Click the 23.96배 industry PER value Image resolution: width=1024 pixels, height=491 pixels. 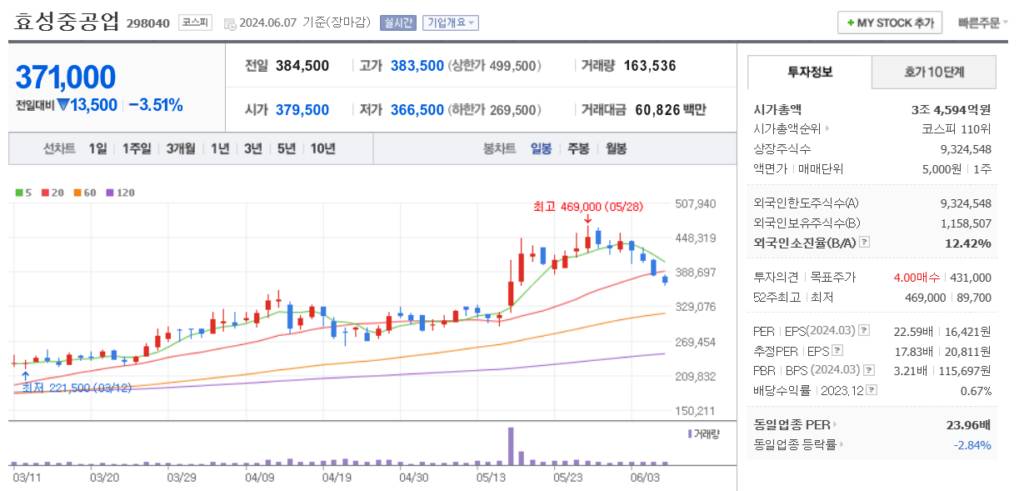click(x=968, y=425)
